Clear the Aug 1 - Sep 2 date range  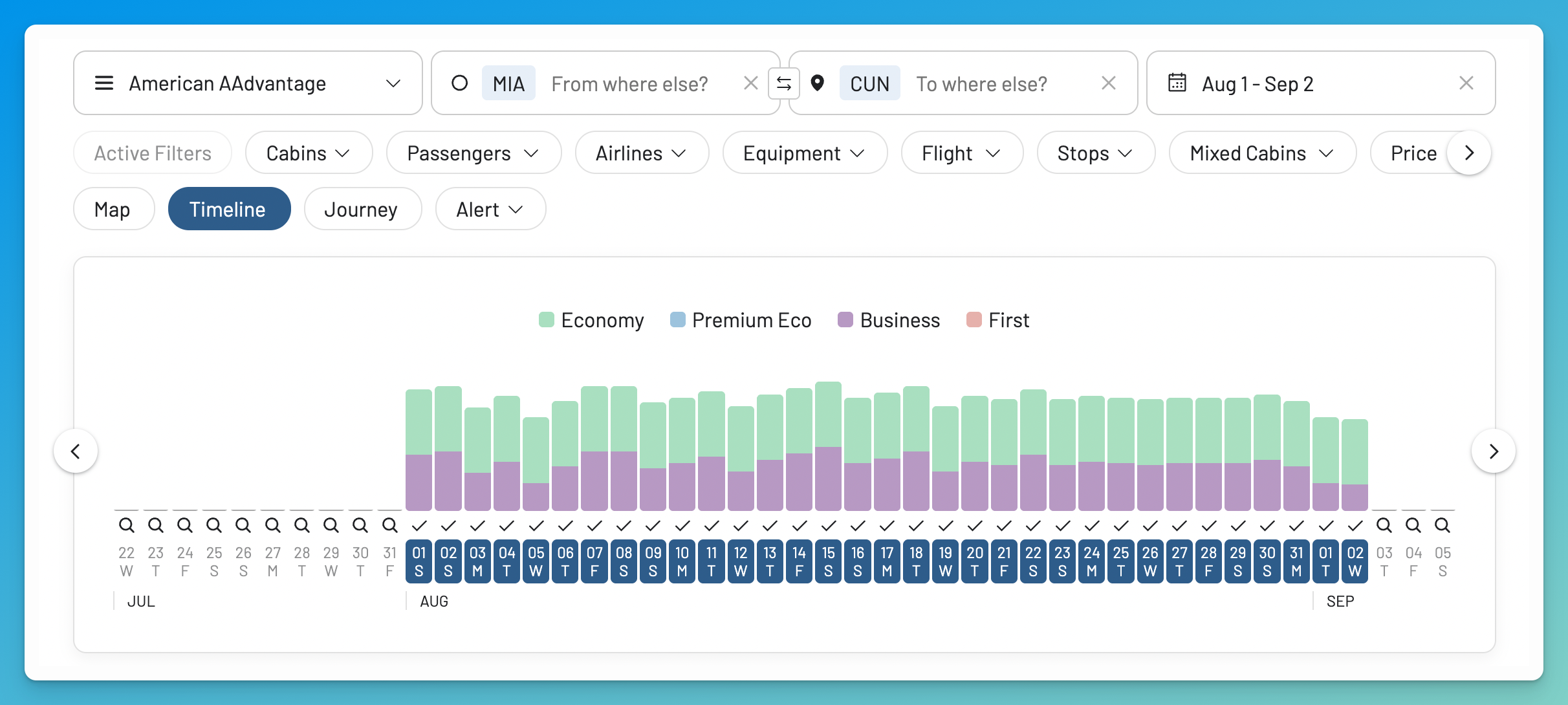(x=1466, y=83)
